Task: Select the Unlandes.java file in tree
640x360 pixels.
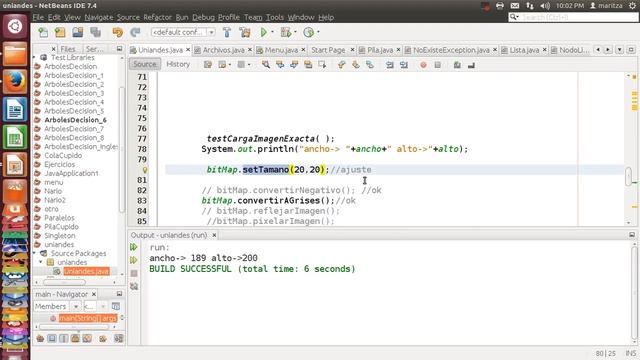Action: (x=86, y=271)
